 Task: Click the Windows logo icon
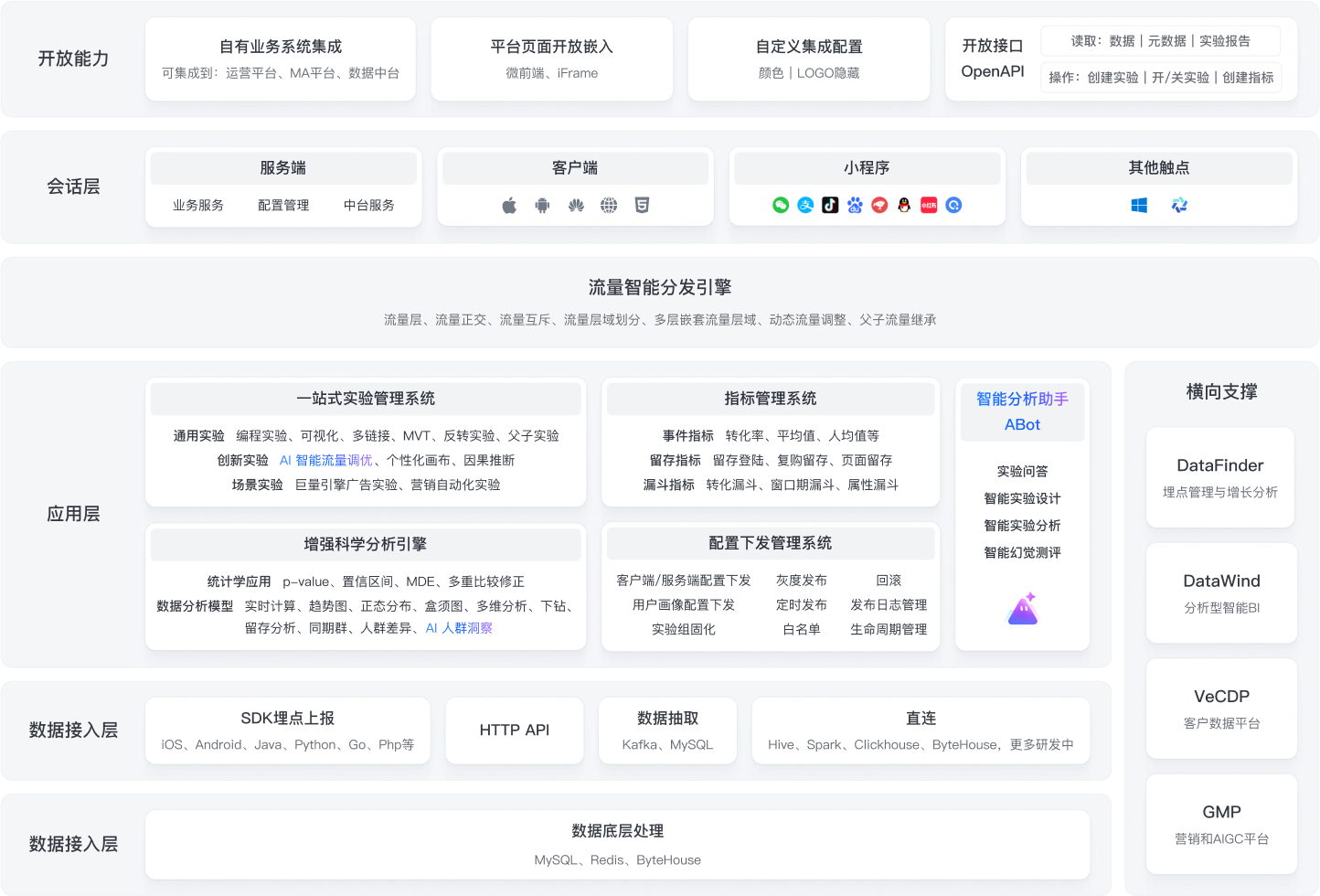pos(1139,206)
